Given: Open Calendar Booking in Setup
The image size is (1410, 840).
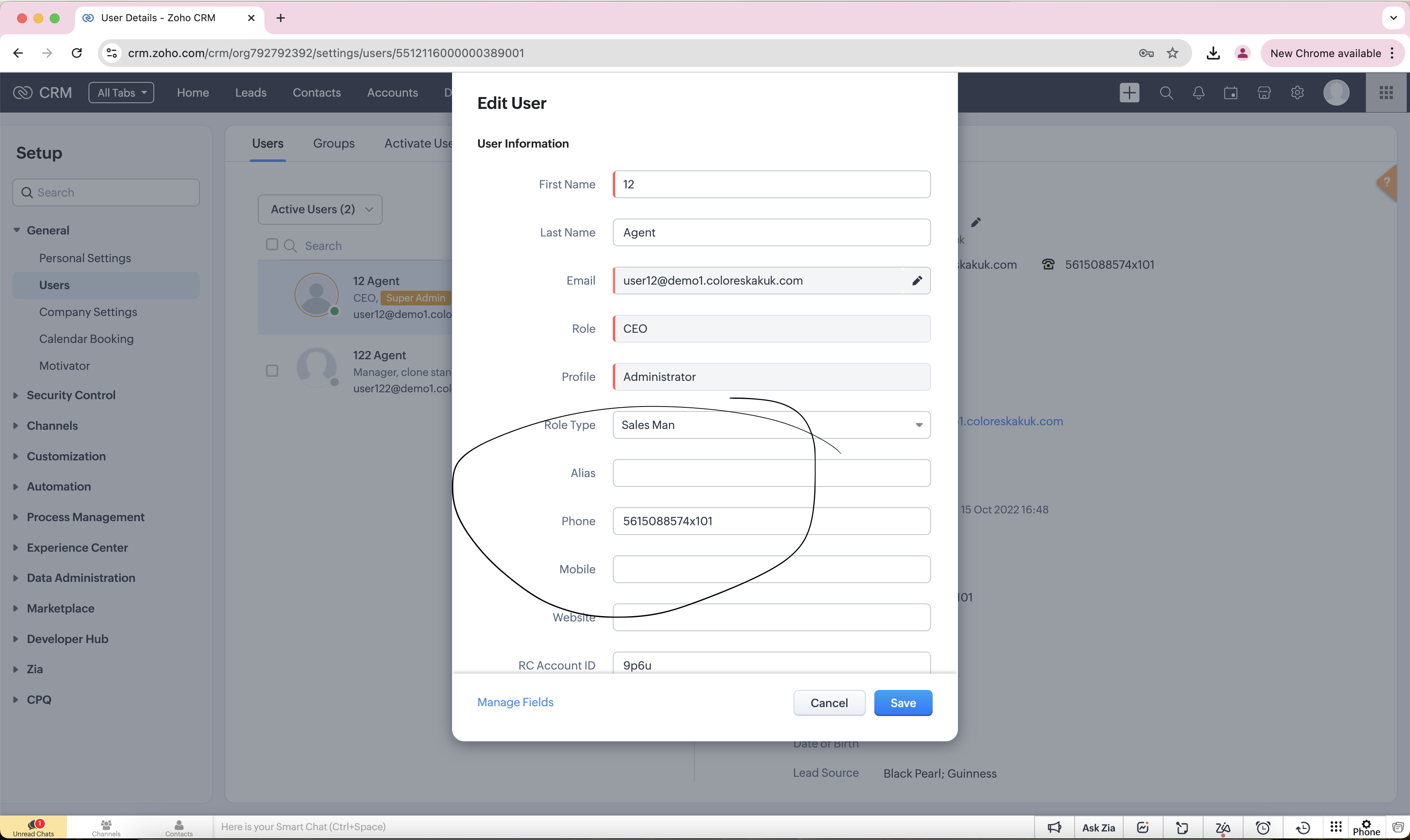Looking at the screenshot, I should tap(86, 338).
